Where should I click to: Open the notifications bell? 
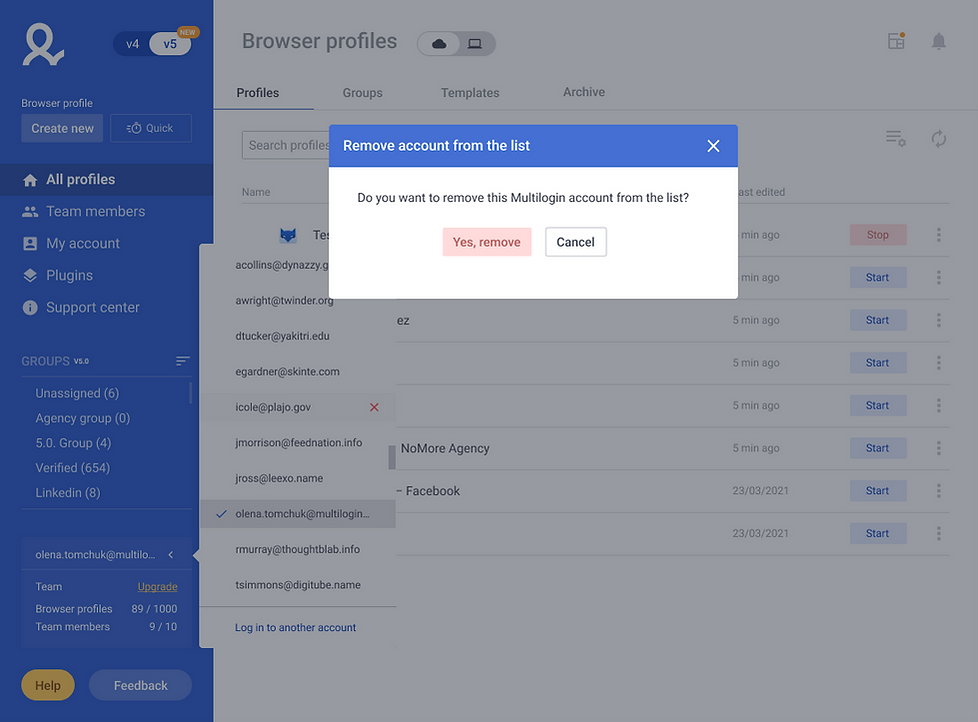938,41
